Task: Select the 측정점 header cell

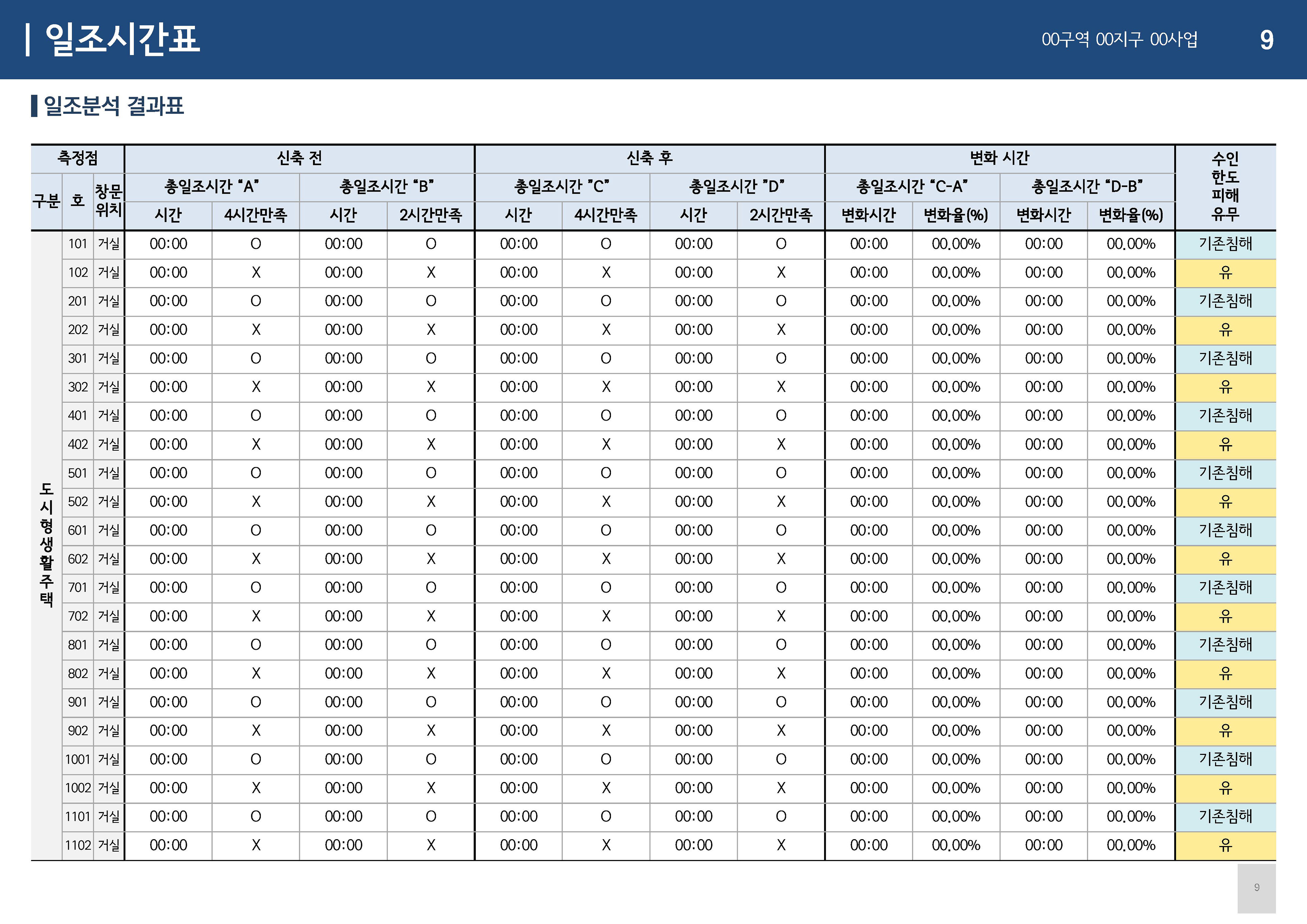Action: [77, 158]
